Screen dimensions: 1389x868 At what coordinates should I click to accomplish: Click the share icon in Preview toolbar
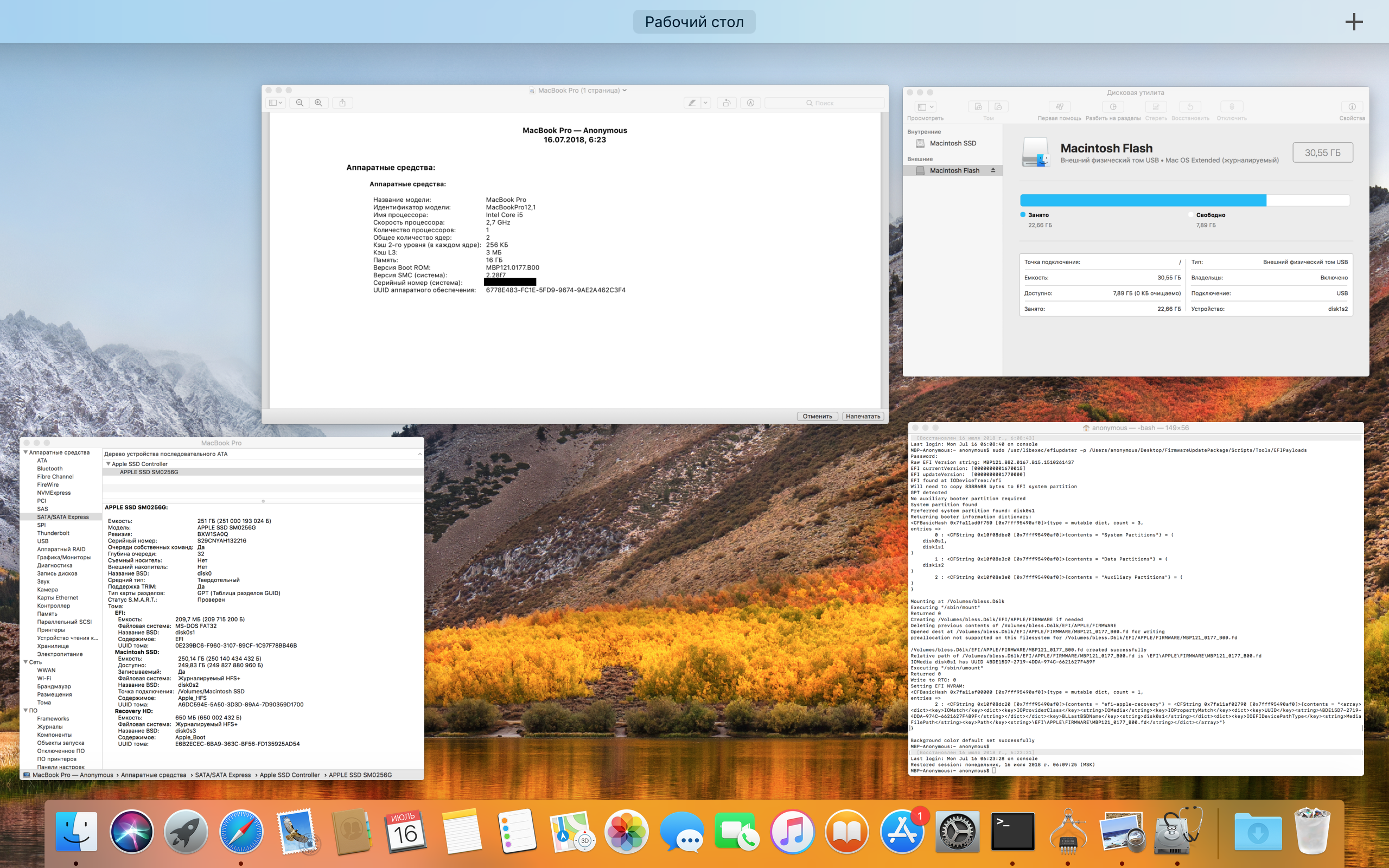342,103
